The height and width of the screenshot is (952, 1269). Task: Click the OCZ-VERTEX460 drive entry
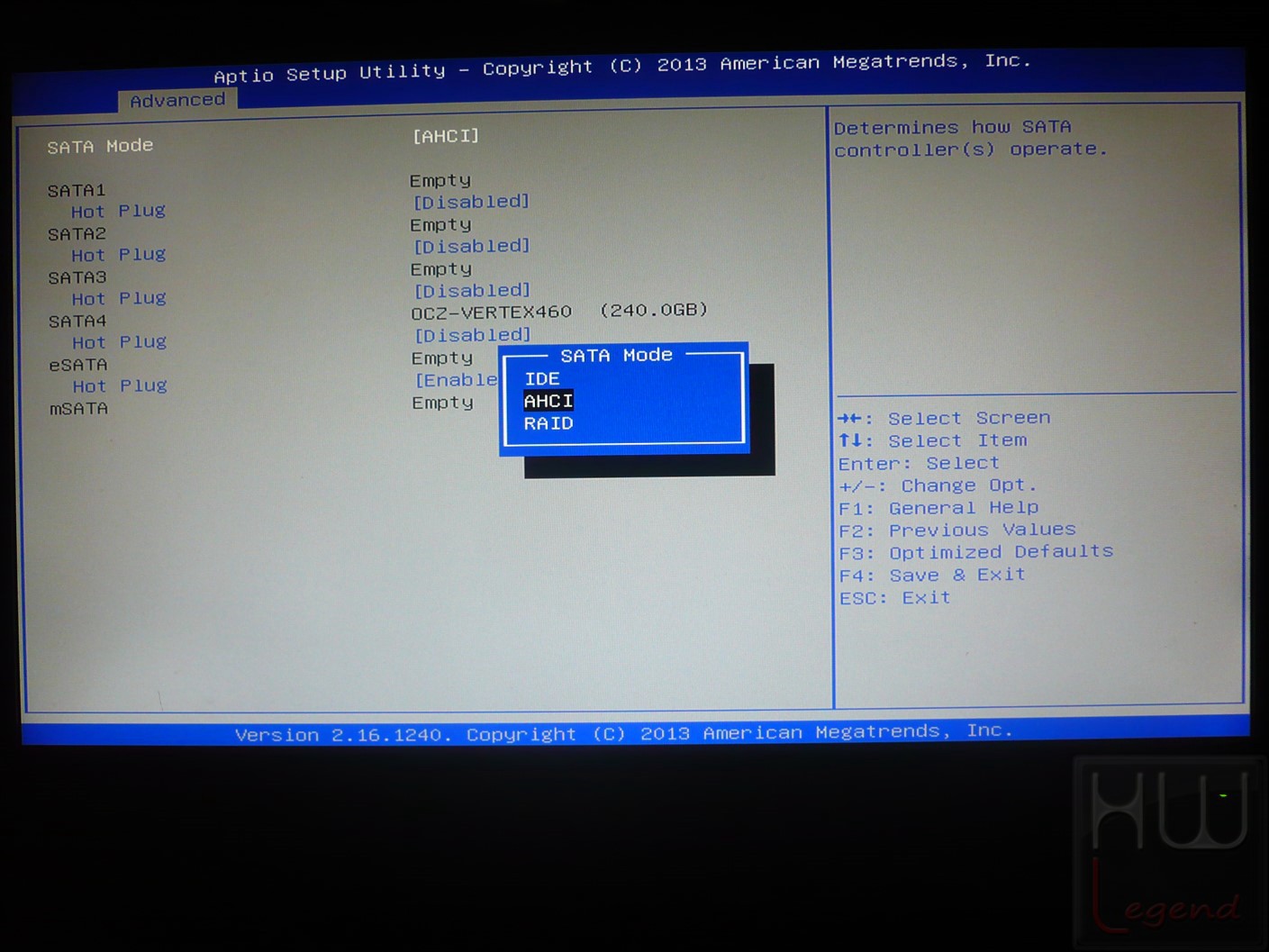pos(559,311)
